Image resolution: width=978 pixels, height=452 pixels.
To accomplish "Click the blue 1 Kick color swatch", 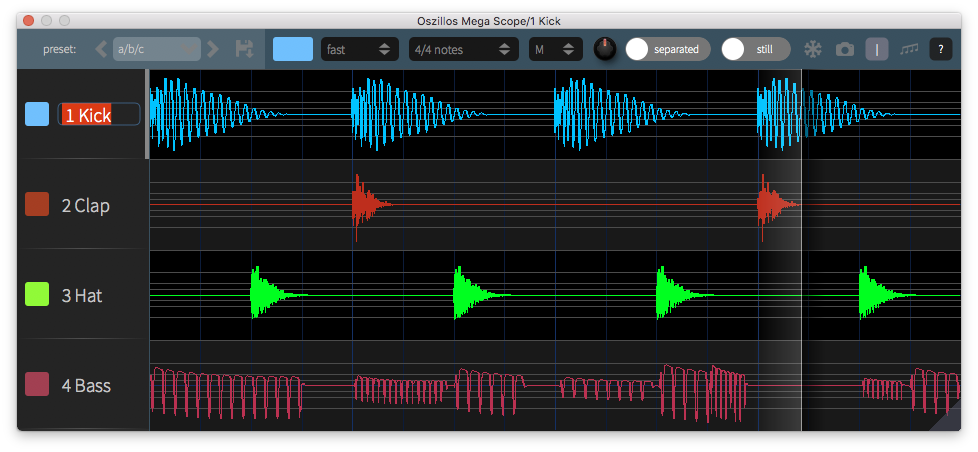I will click(37, 114).
